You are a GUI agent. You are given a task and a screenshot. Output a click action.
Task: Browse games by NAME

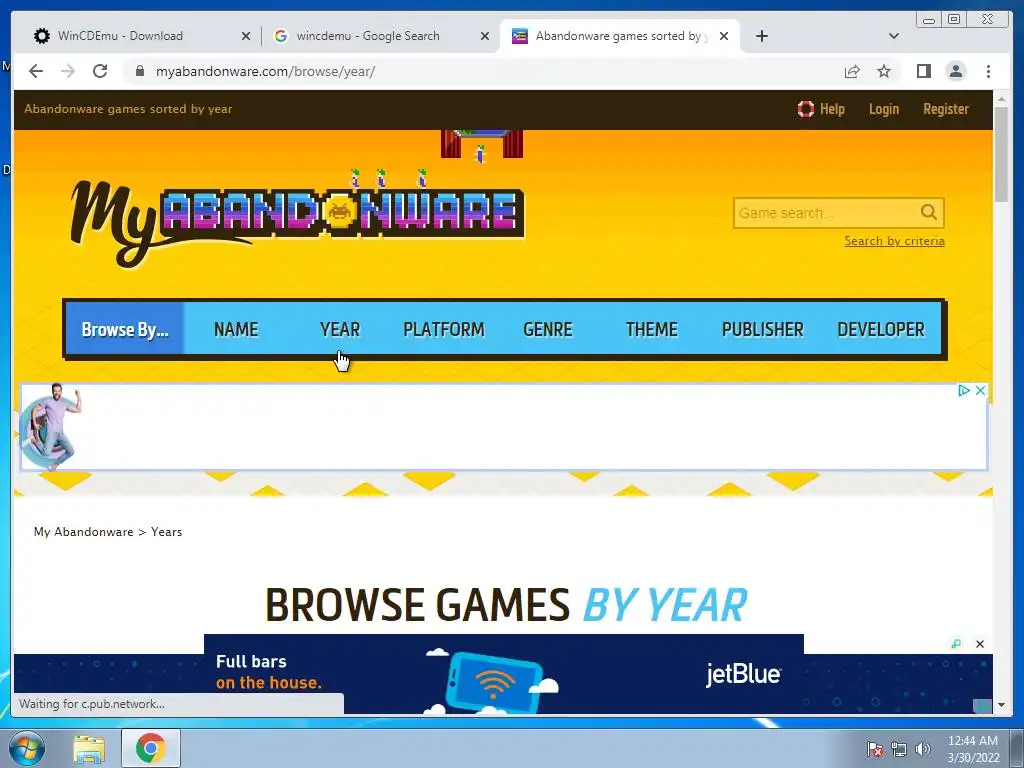(236, 329)
